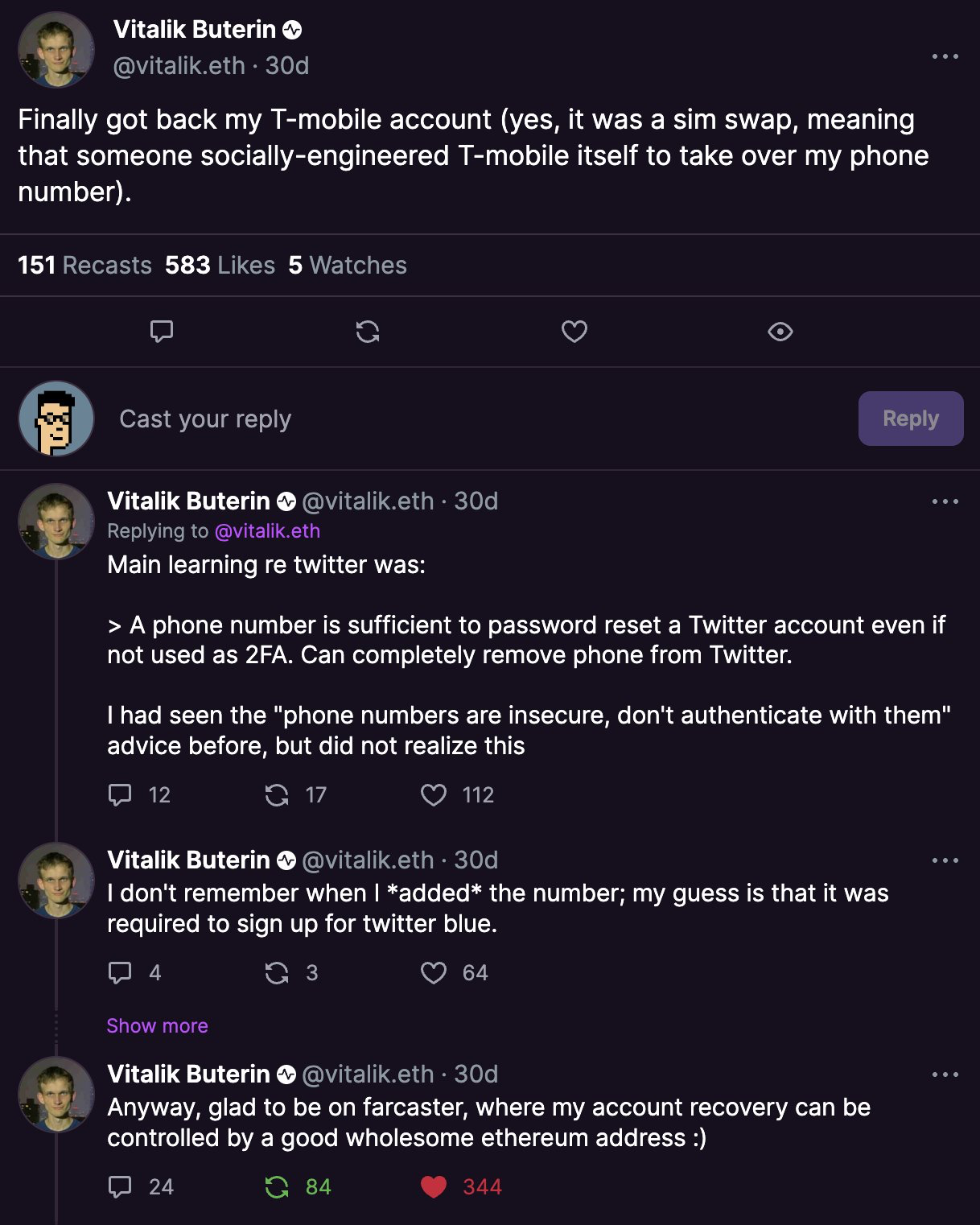Screen dimensions: 980x1225
Task: Like the reply with 64 likes
Action: click(434, 973)
